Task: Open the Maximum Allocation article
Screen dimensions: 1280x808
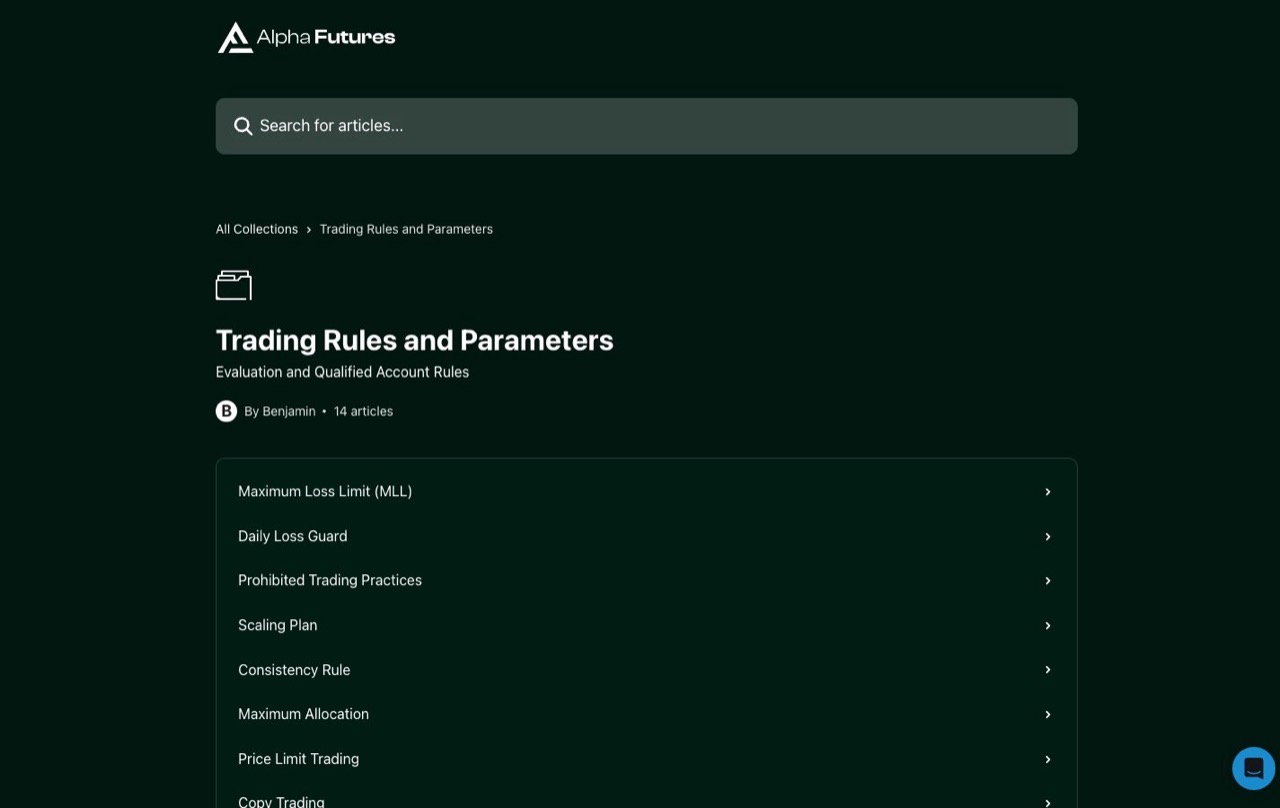Action: tap(646, 714)
